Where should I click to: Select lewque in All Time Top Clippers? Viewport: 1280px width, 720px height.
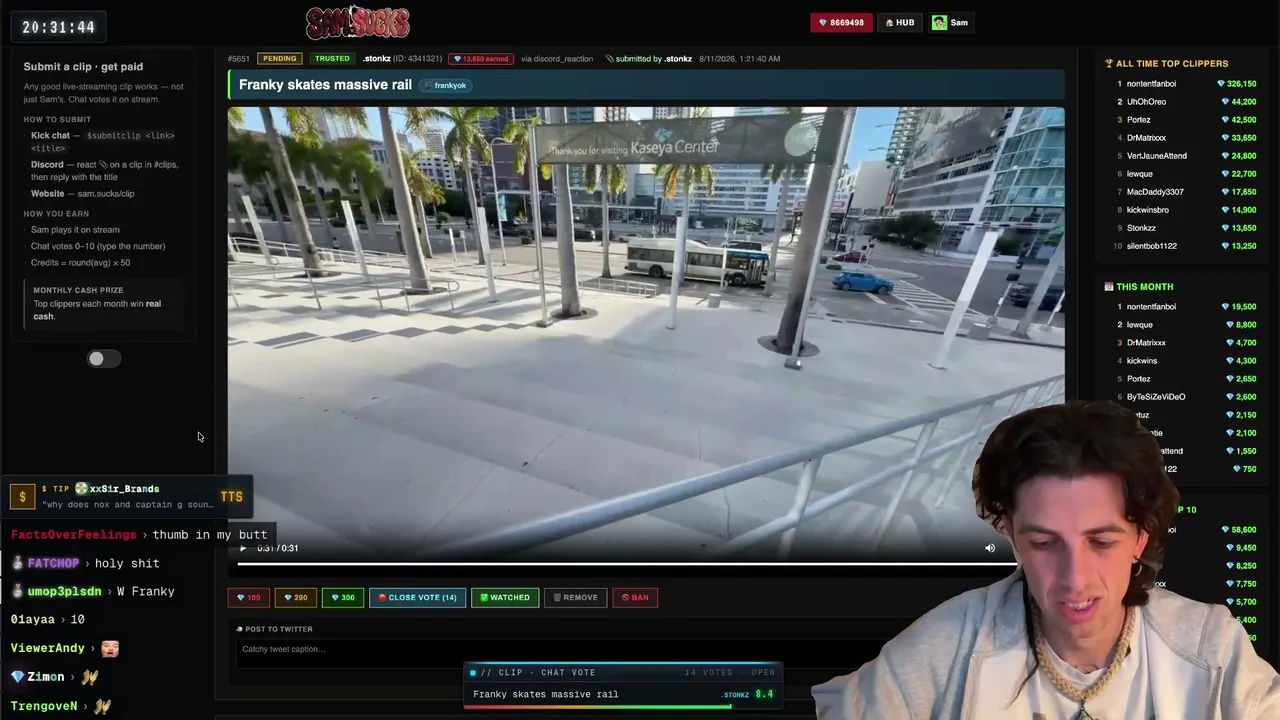coord(1140,174)
